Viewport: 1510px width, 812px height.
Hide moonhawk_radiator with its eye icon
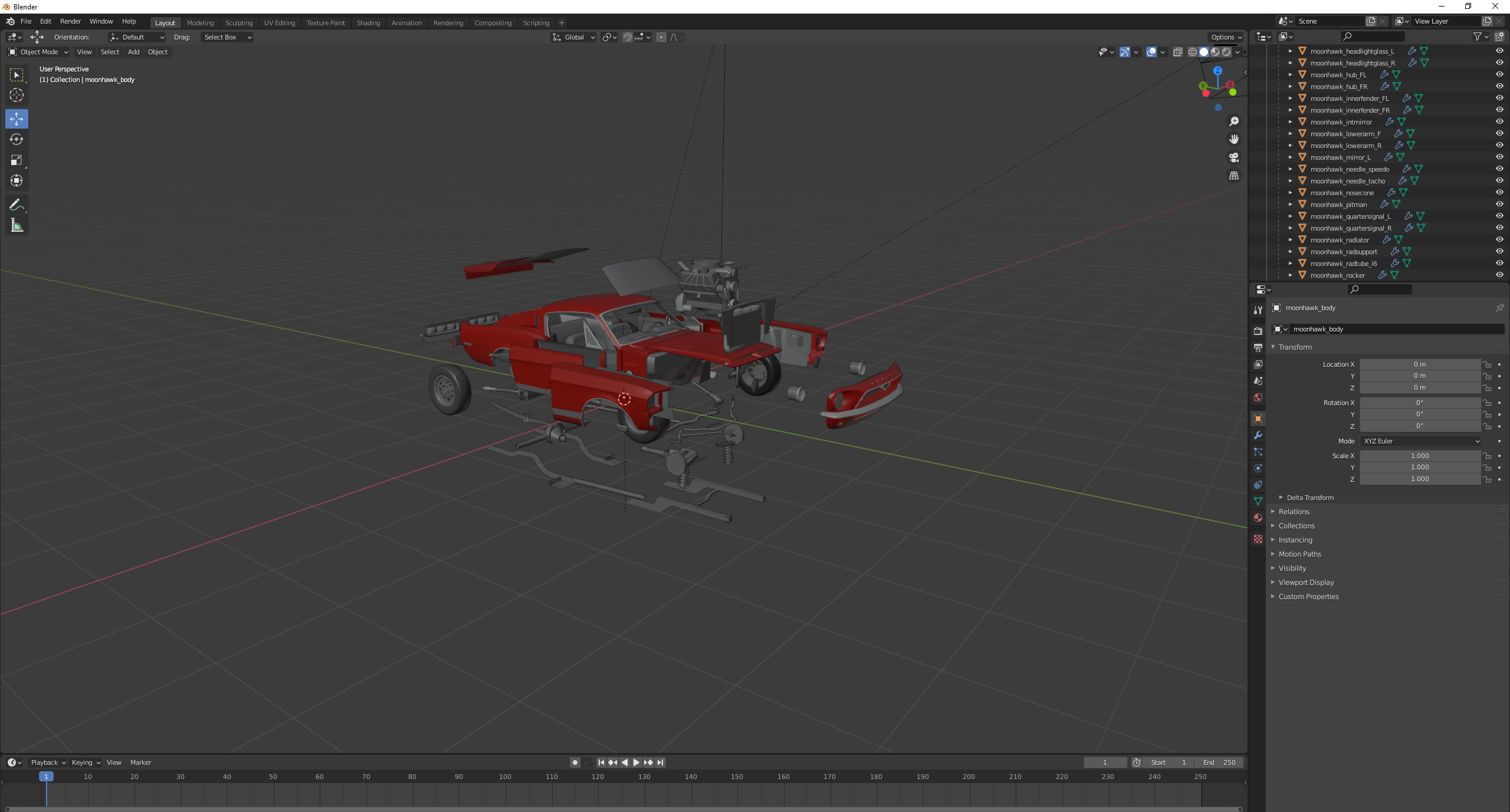coord(1499,239)
